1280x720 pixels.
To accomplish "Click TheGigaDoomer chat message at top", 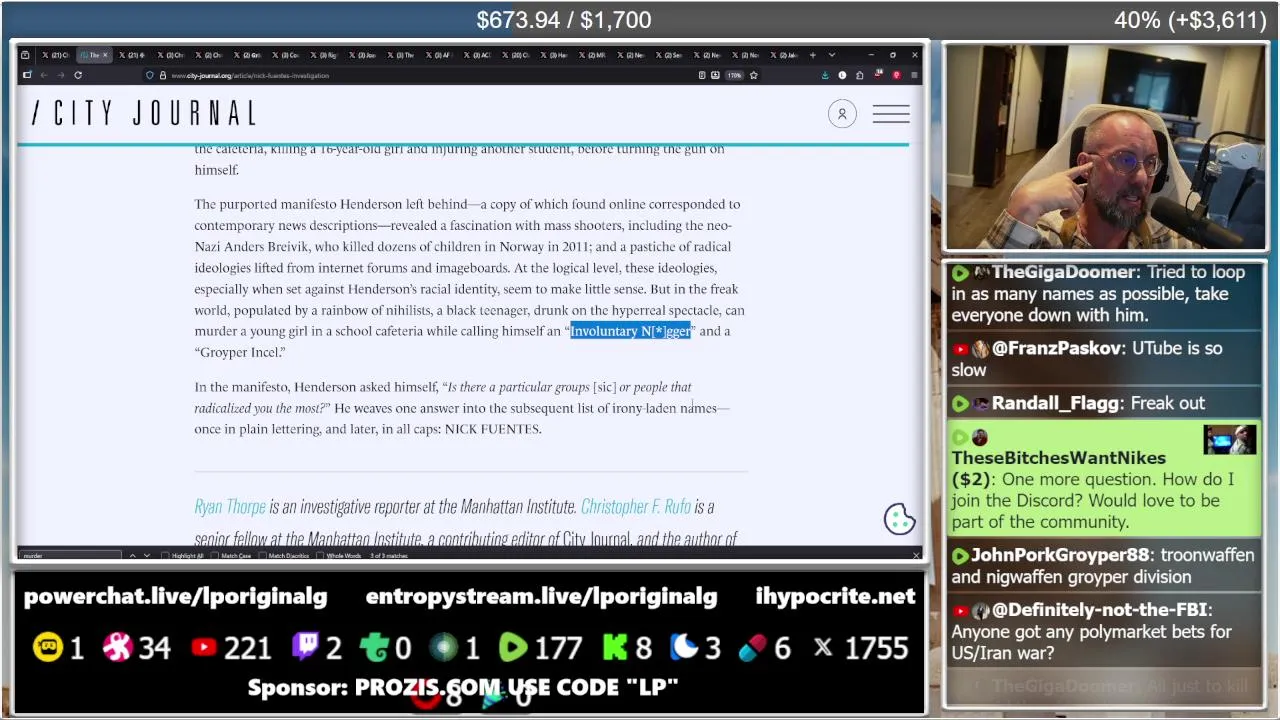I will pos(1105,294).
